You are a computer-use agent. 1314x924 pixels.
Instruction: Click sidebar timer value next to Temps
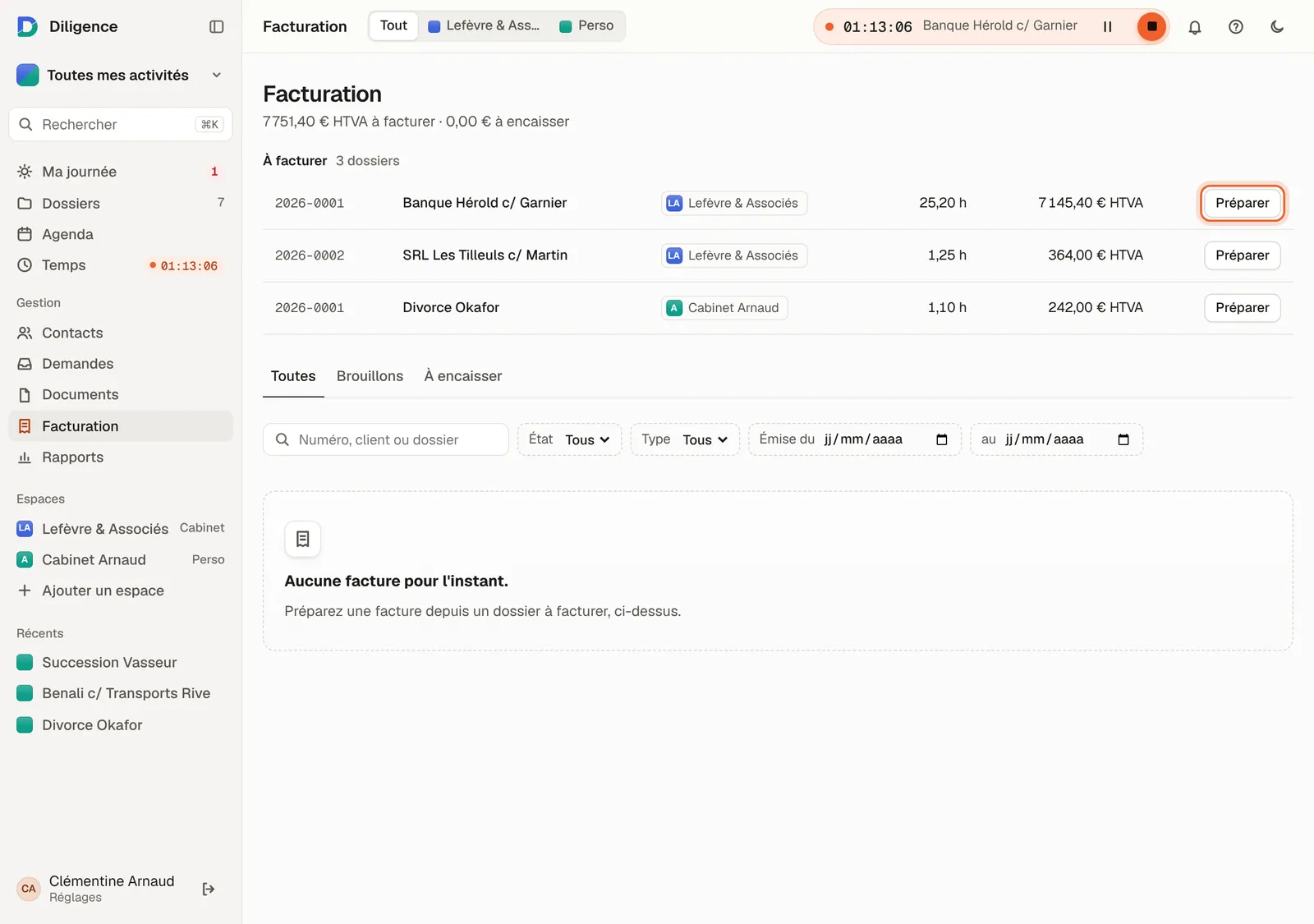point(185,266)
